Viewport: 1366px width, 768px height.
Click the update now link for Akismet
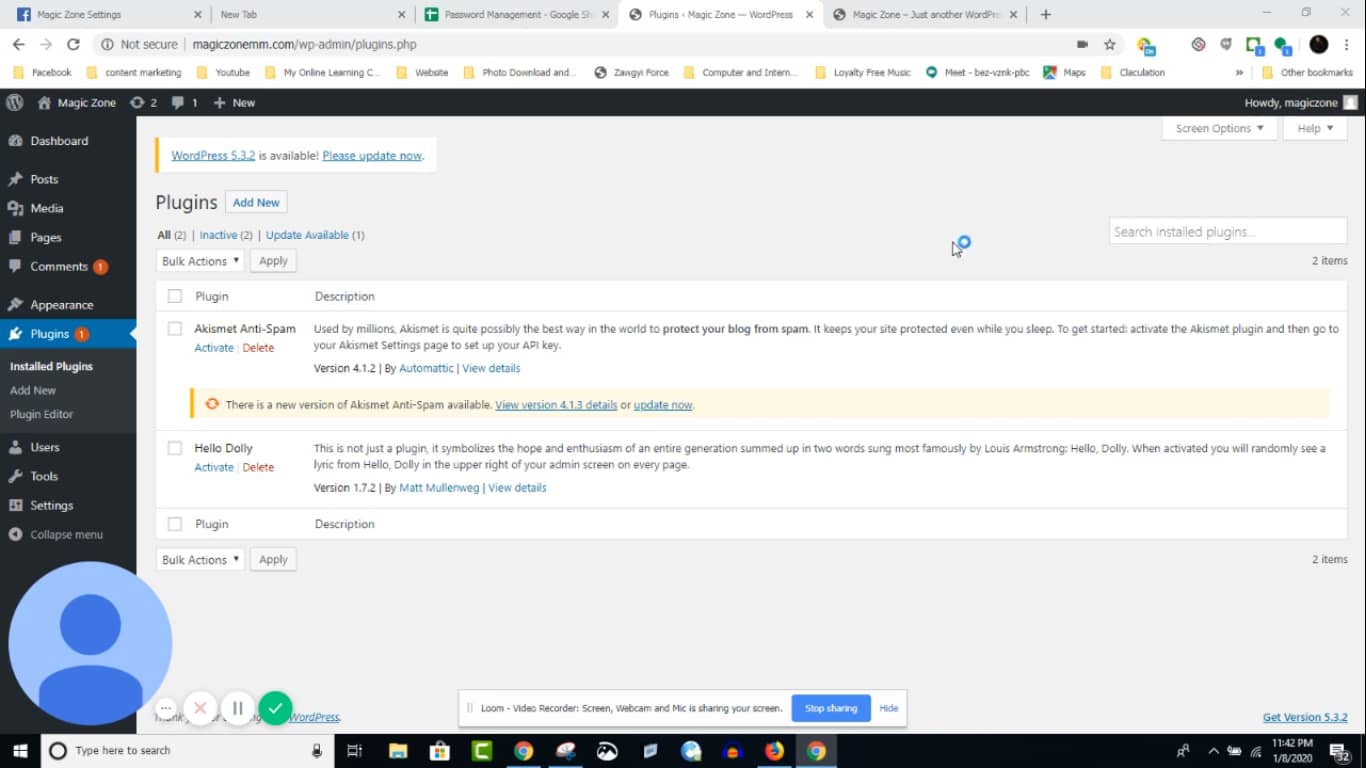[x=663, y=405]
